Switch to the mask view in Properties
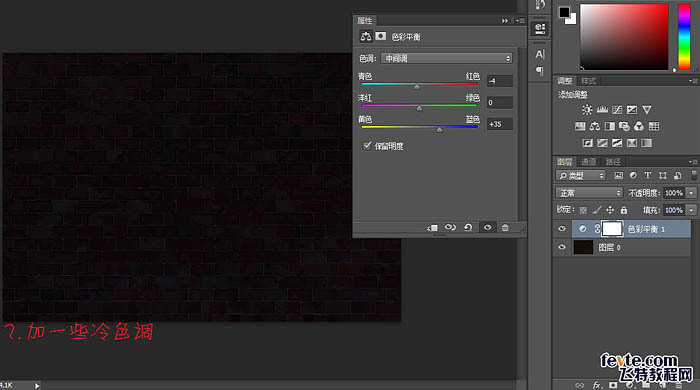The image size is (700, 390). 380,36
